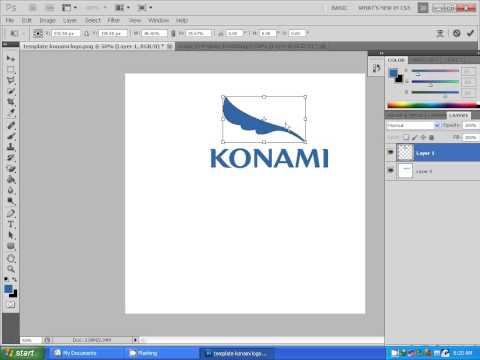This screenshot has height=360, width=480.
Task: Open the View Extras dropdown
Action: pyautogui.click(x=69, y=7)
